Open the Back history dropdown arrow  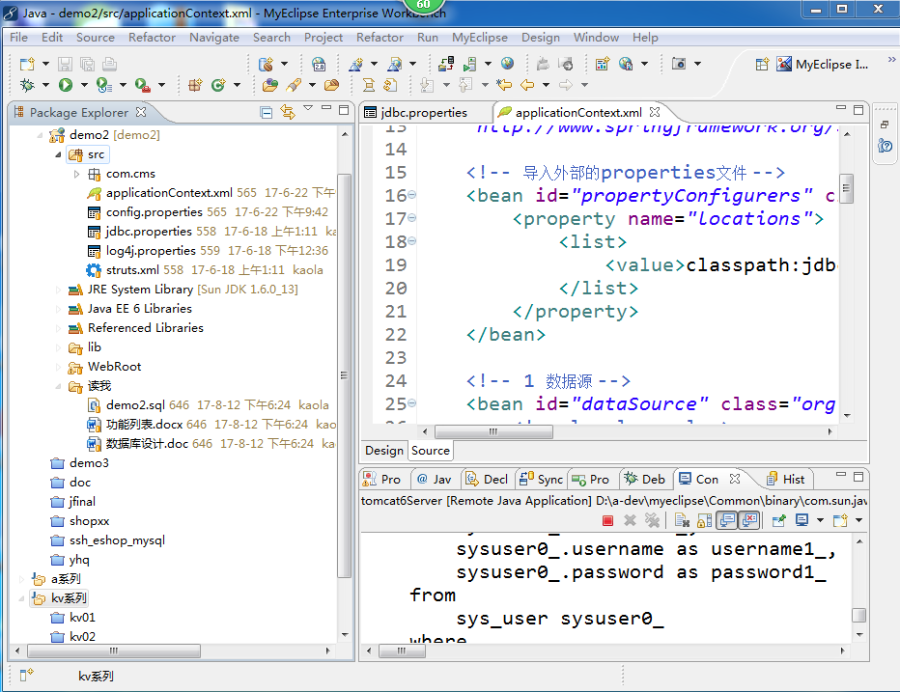(x=546, y=85)
